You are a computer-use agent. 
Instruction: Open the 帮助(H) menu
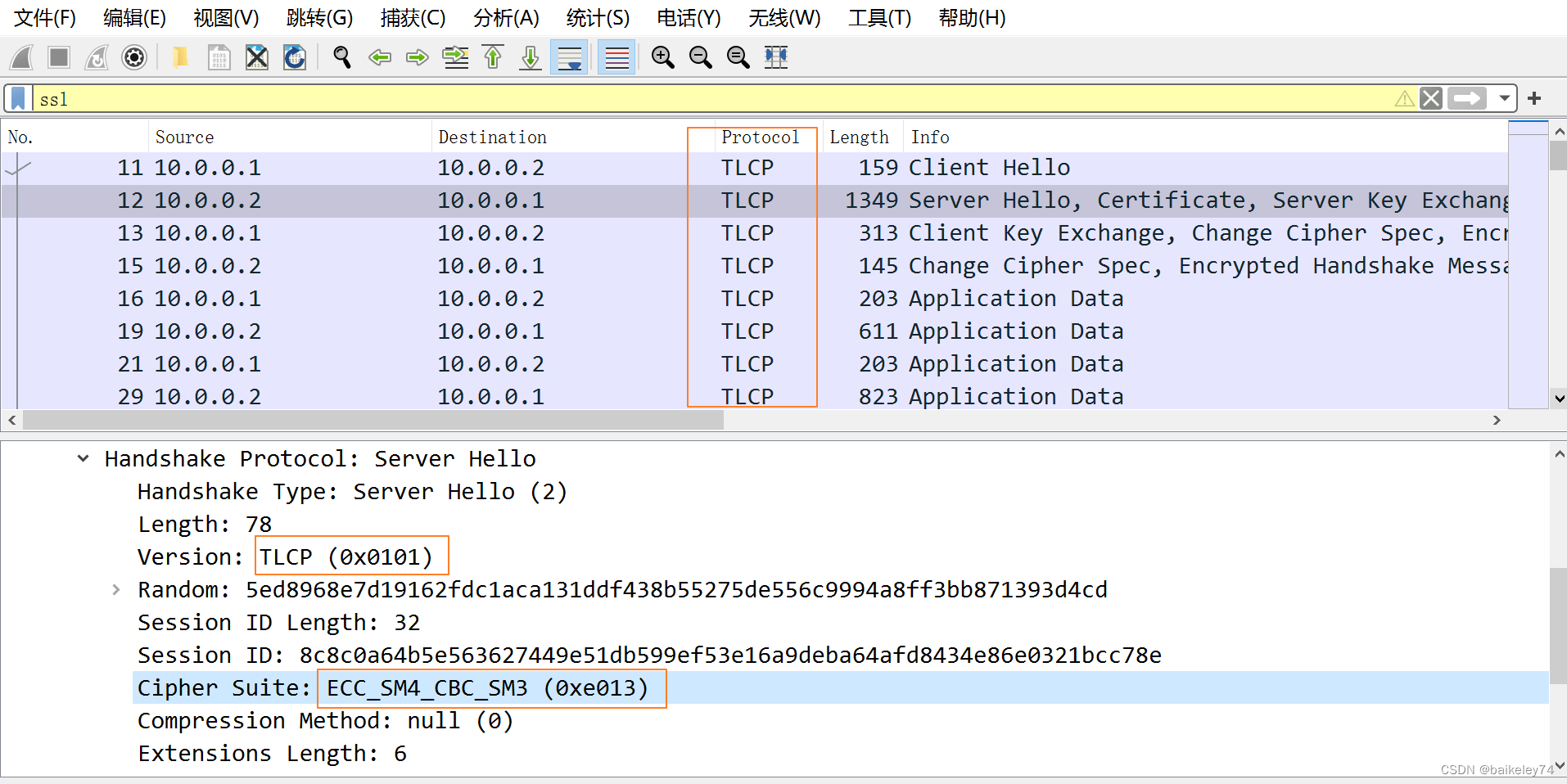(972, 18)
